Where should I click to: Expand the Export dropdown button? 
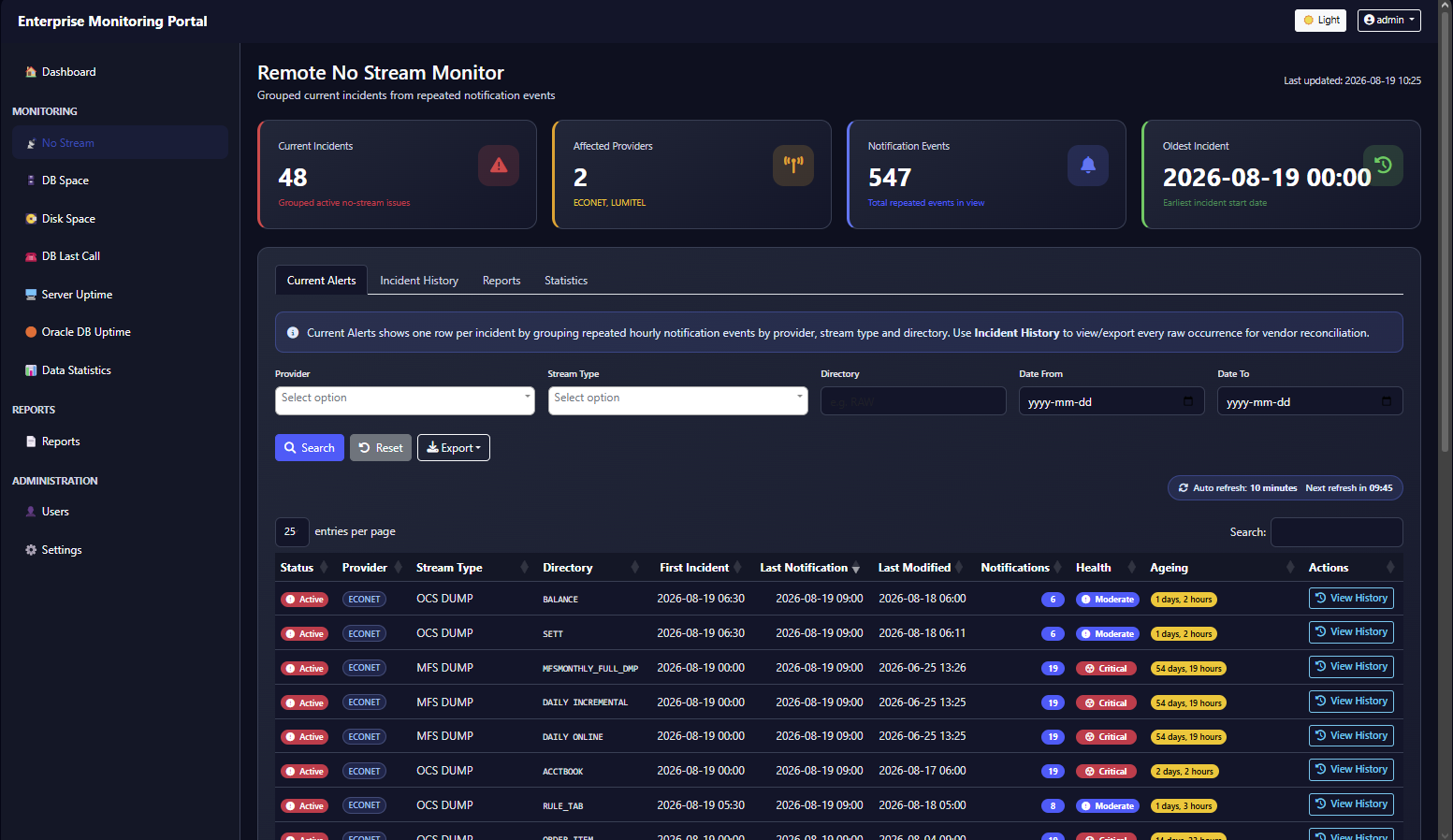tap(454, 448)
